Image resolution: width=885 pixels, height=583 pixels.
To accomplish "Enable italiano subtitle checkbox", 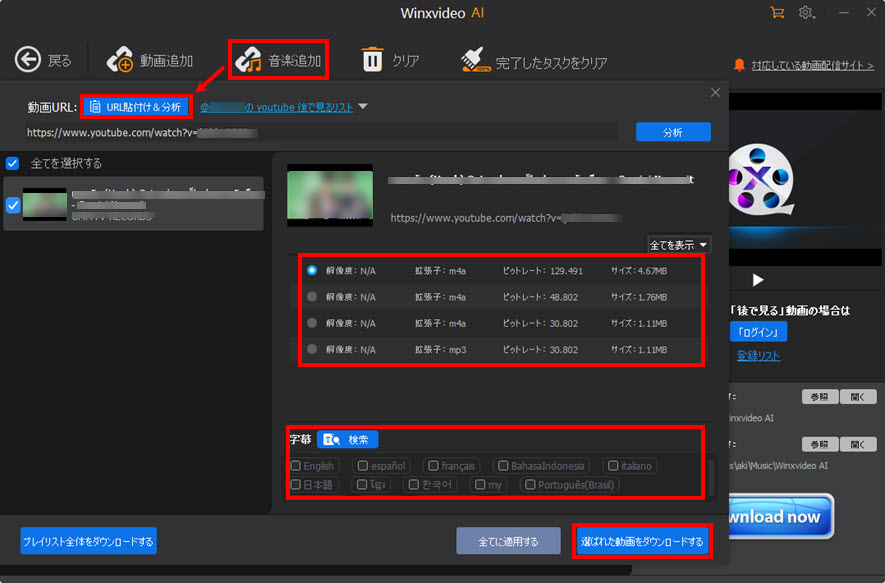I will [612, 466].
